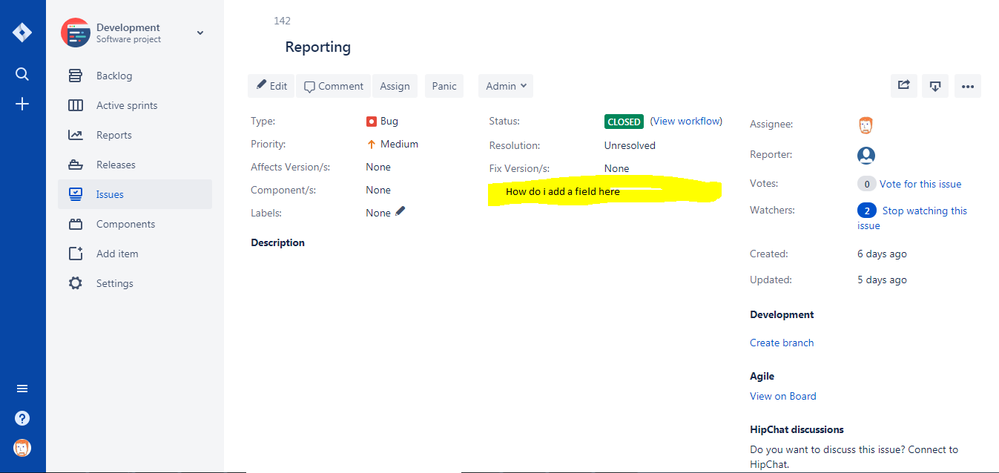The image size is (999, 473).
Task: Click the Labels edit pencil icon
Action: tap(400, 211)
